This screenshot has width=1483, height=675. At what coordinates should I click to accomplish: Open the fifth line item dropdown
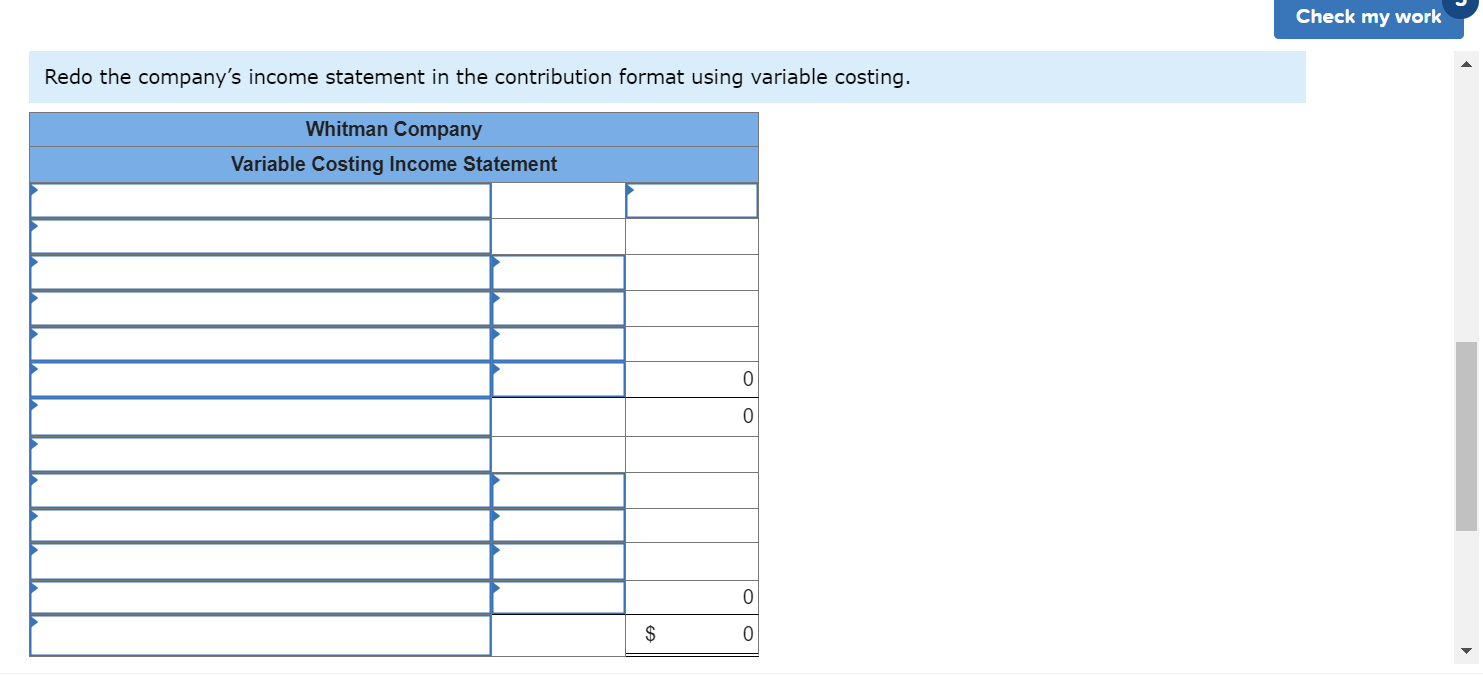[x=260, y=343]
